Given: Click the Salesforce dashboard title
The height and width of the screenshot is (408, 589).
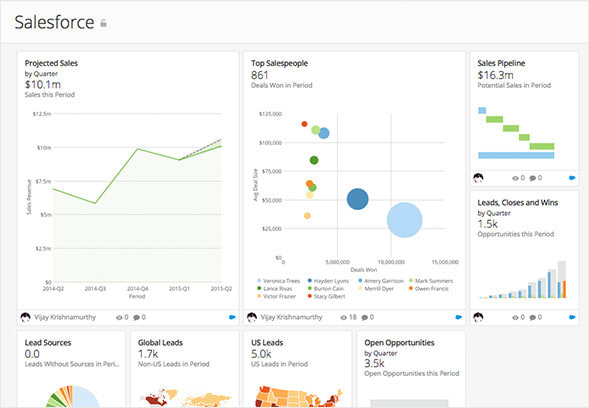Looking at the screenshot, I should click(x=54, y=22).
